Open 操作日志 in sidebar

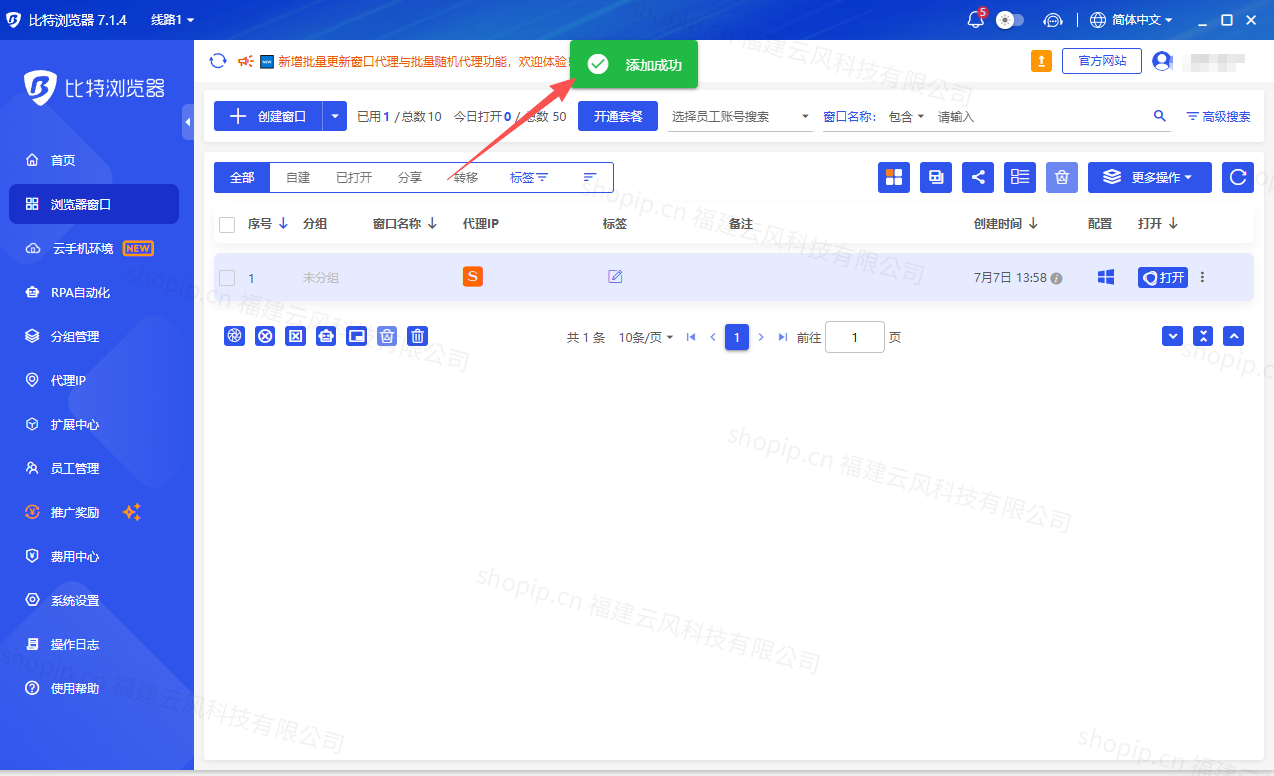pyautogui.click(x=94, y=644)
